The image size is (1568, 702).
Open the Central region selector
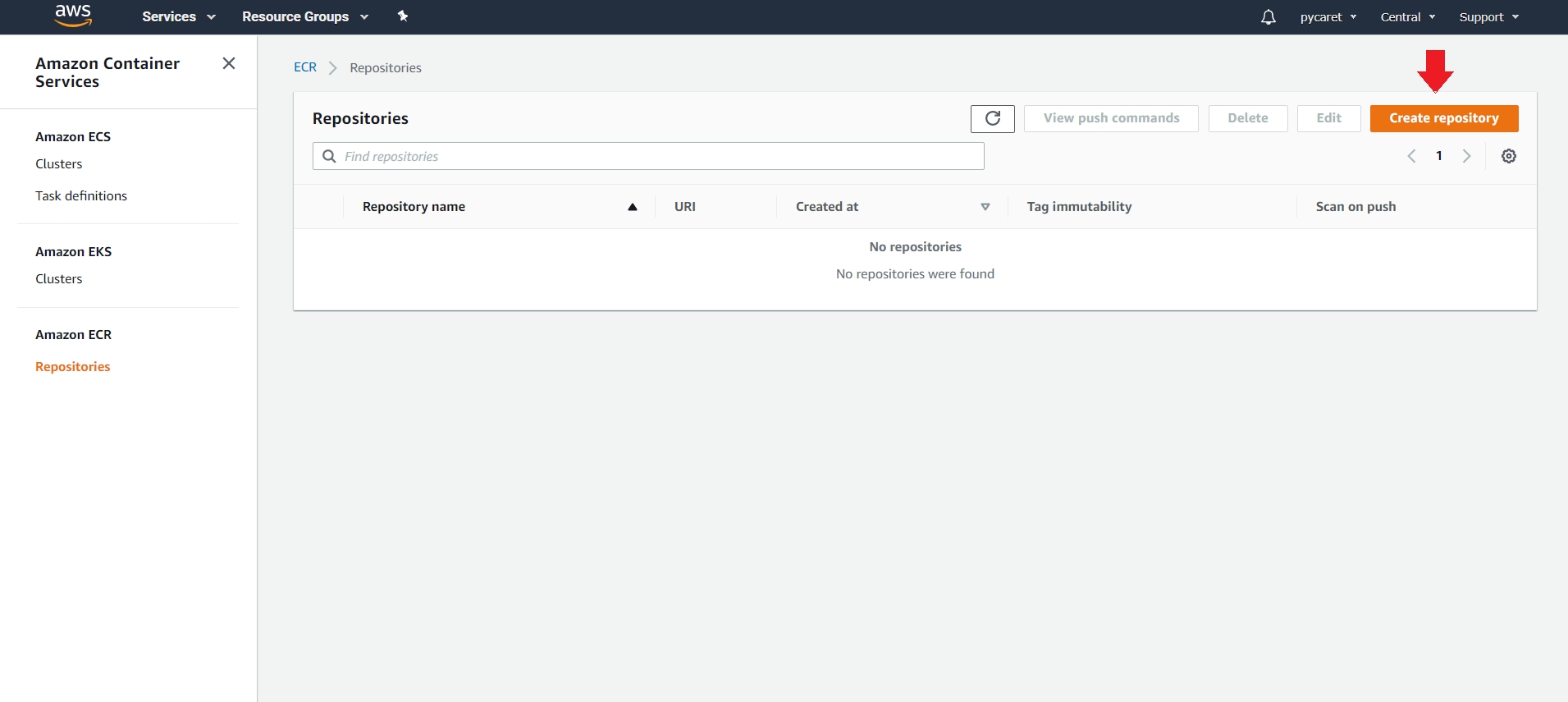(1407, 17)
